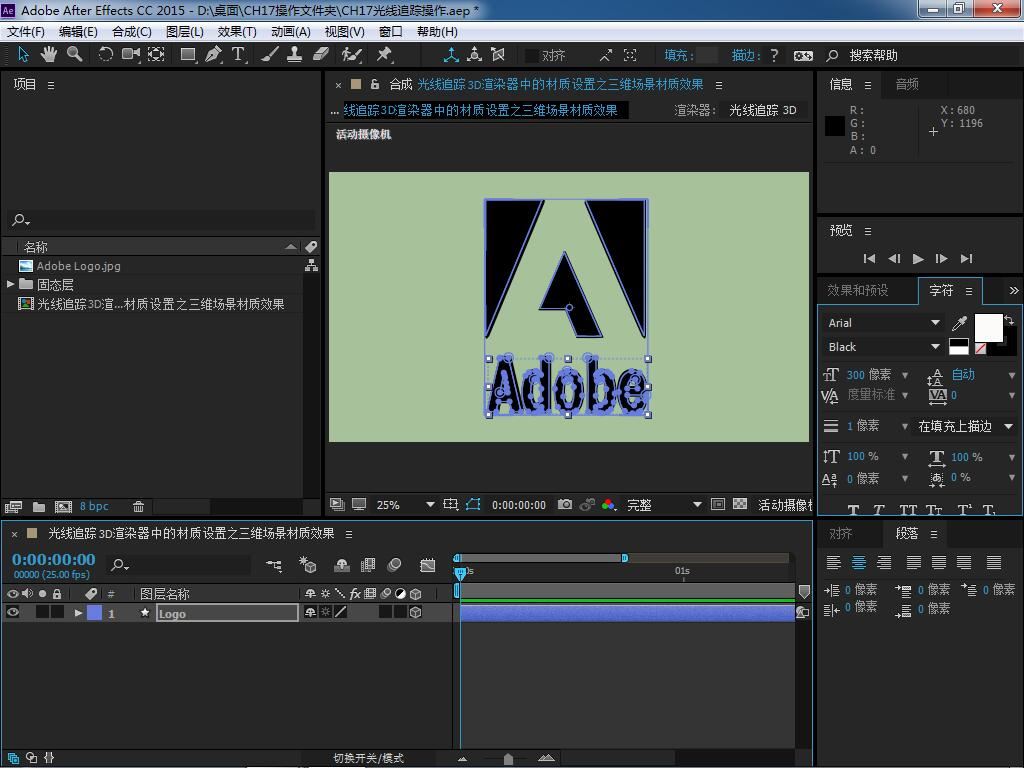Image resolution: width=1024 pixels, height=768 pixels.
Task: Click the white fill color swatch
Action: pyautogui.click(x=988, y=327)
